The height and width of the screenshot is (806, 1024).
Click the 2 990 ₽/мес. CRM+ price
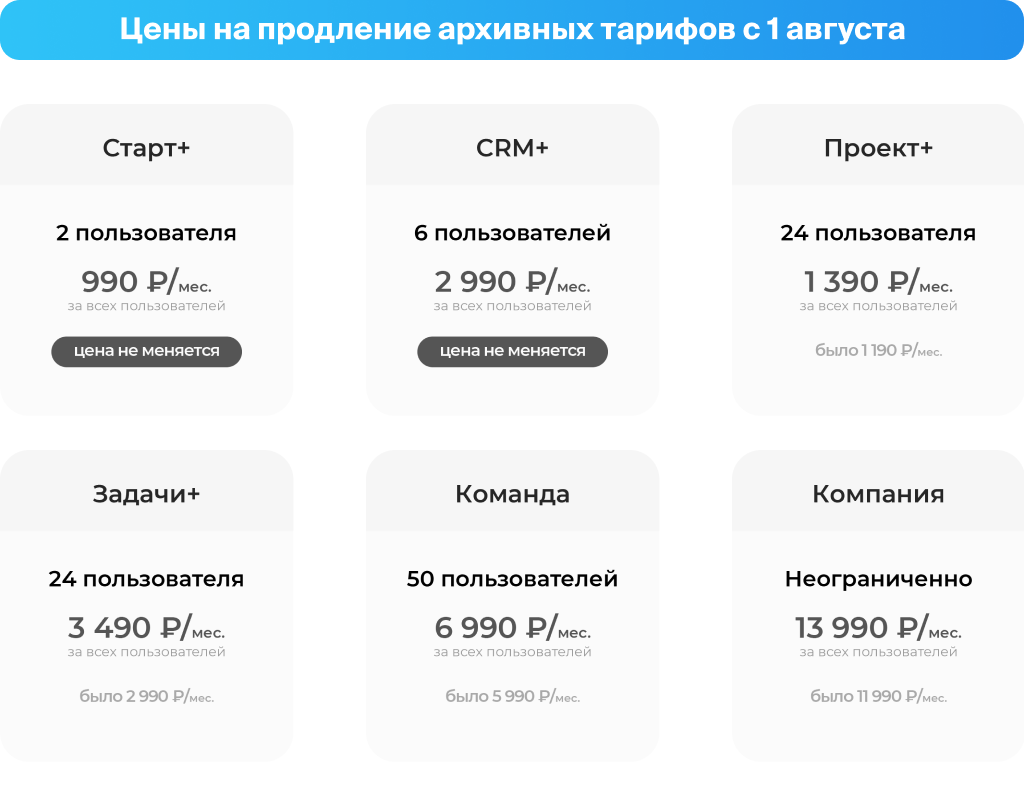[512, 282]
